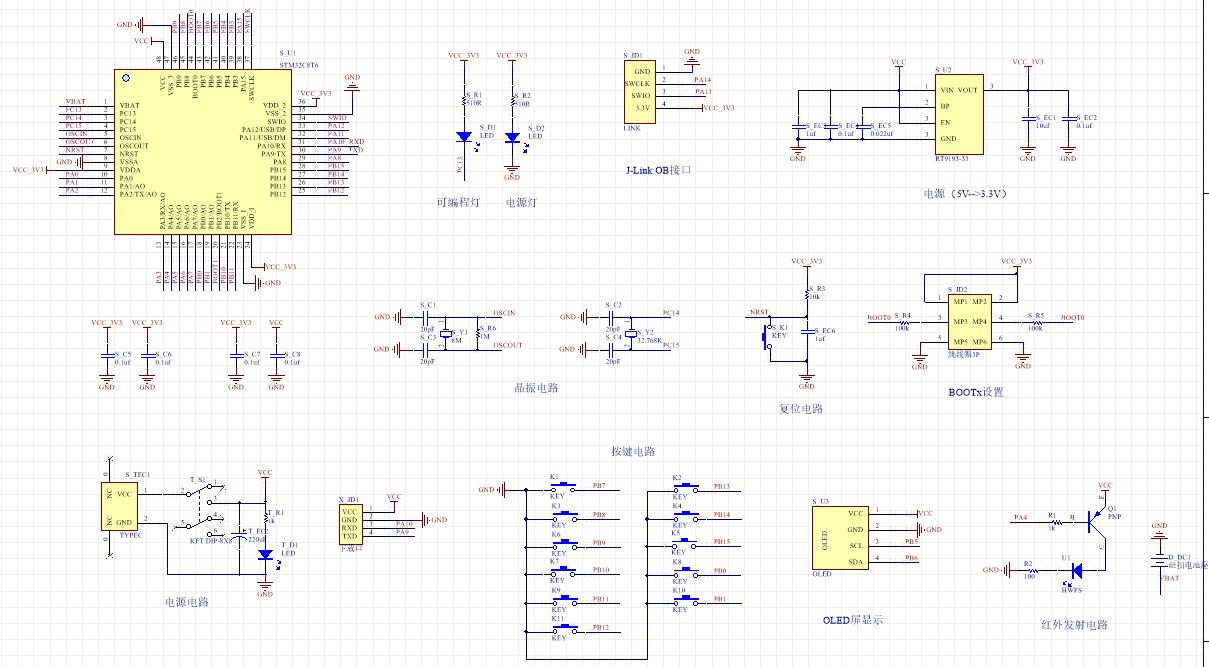The height and width of the screenshot is (667, 1209).
Task: Click the '电源灯' section label
Action: (522, 202)
